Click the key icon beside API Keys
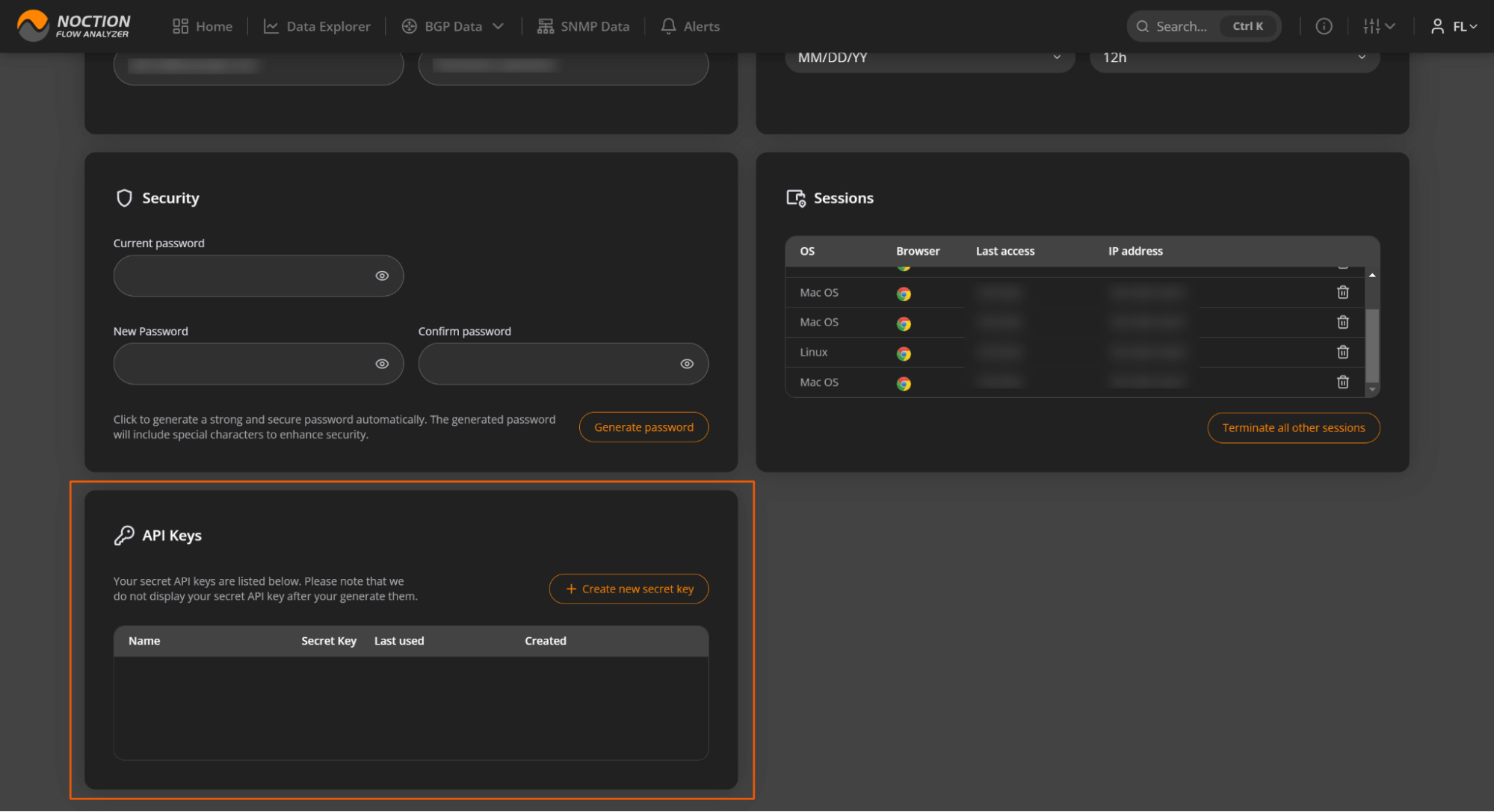The width and height of the screenshot is (1494, 812). 124,536
